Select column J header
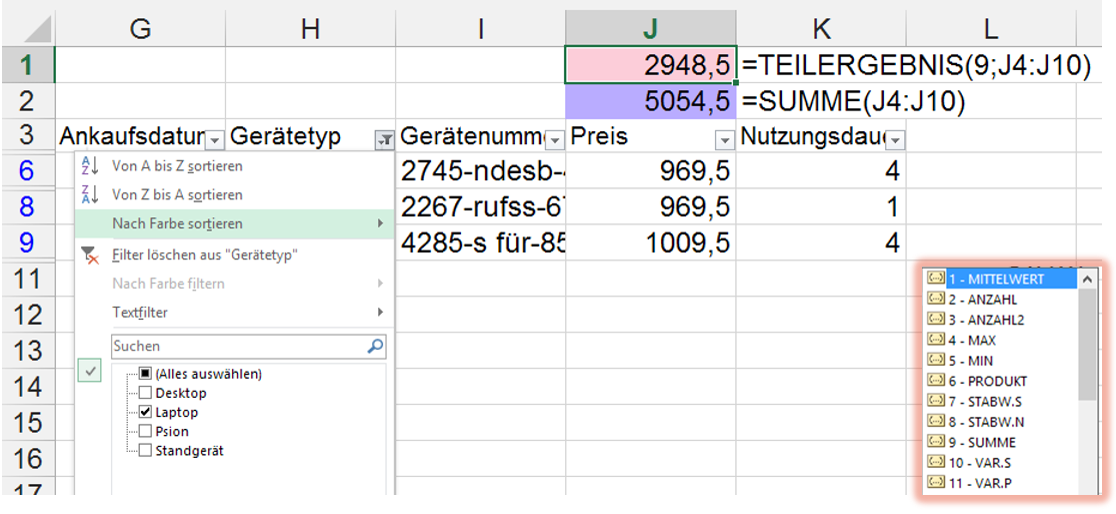 pyautogui.click(x=650, y=29)
